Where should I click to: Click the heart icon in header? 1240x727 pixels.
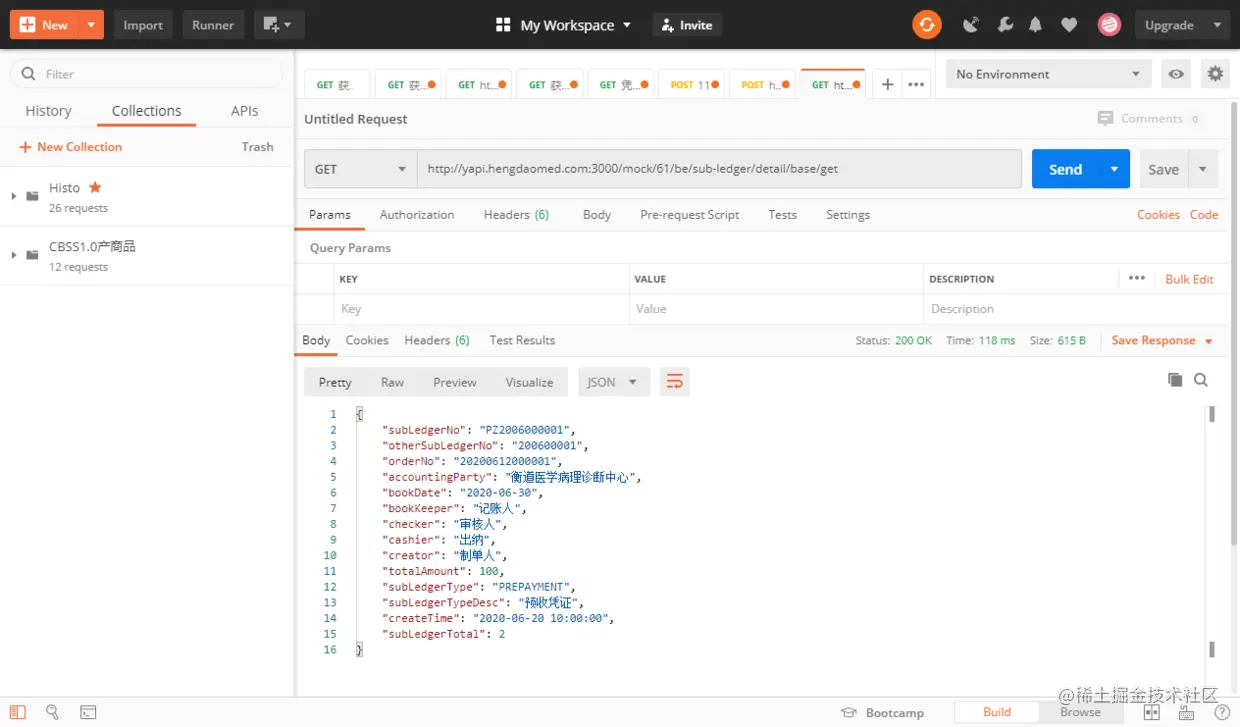(x=1069, y=25)
